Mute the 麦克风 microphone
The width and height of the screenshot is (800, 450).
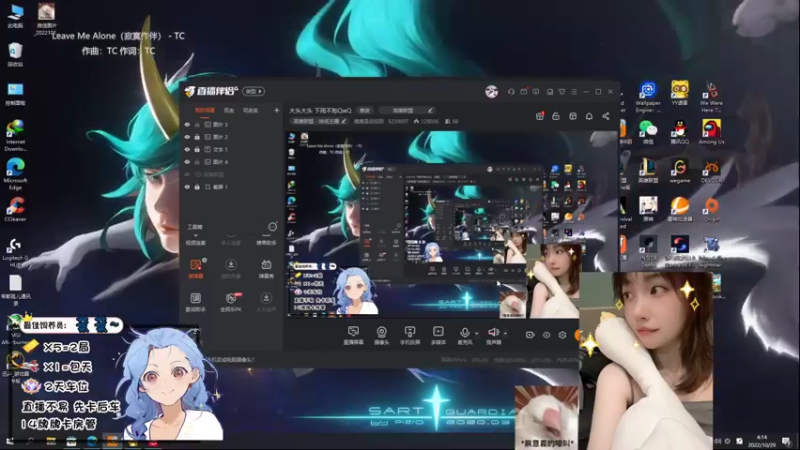pos(465,336)
